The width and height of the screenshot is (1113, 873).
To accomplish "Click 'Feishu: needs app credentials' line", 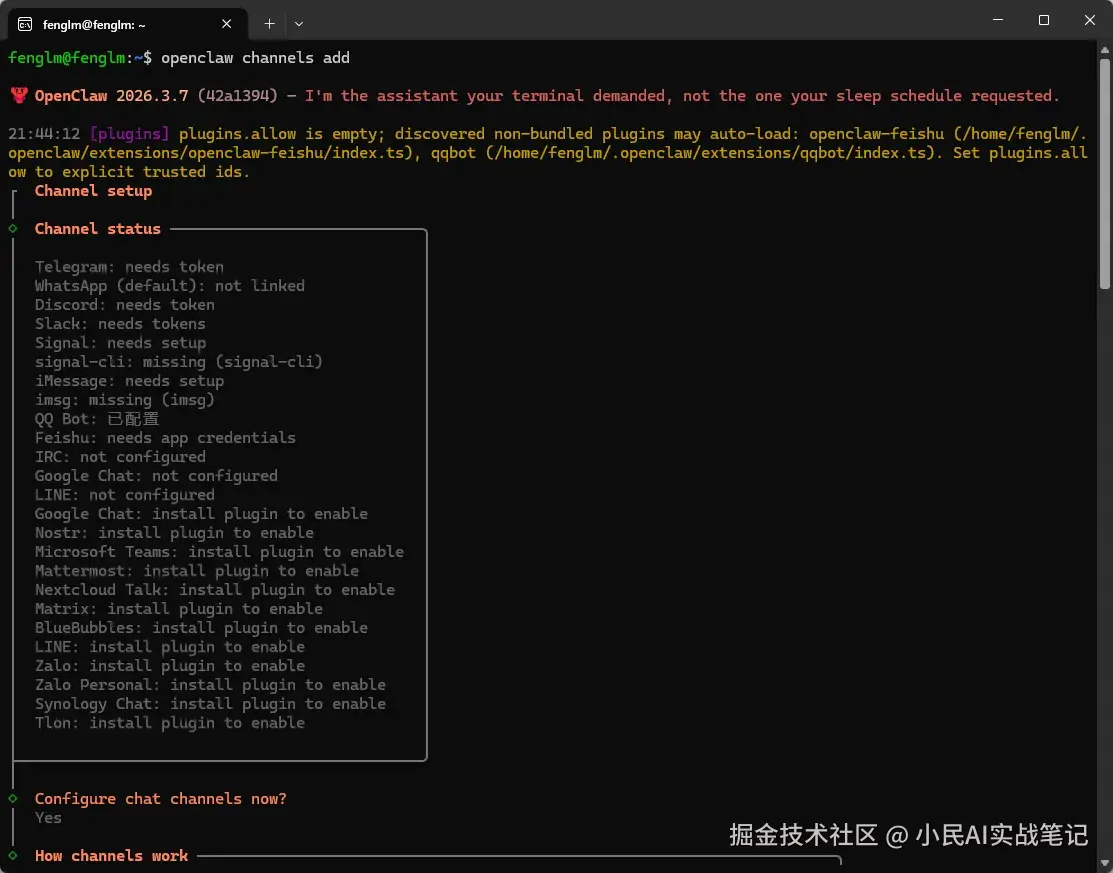I will [165, 438].
